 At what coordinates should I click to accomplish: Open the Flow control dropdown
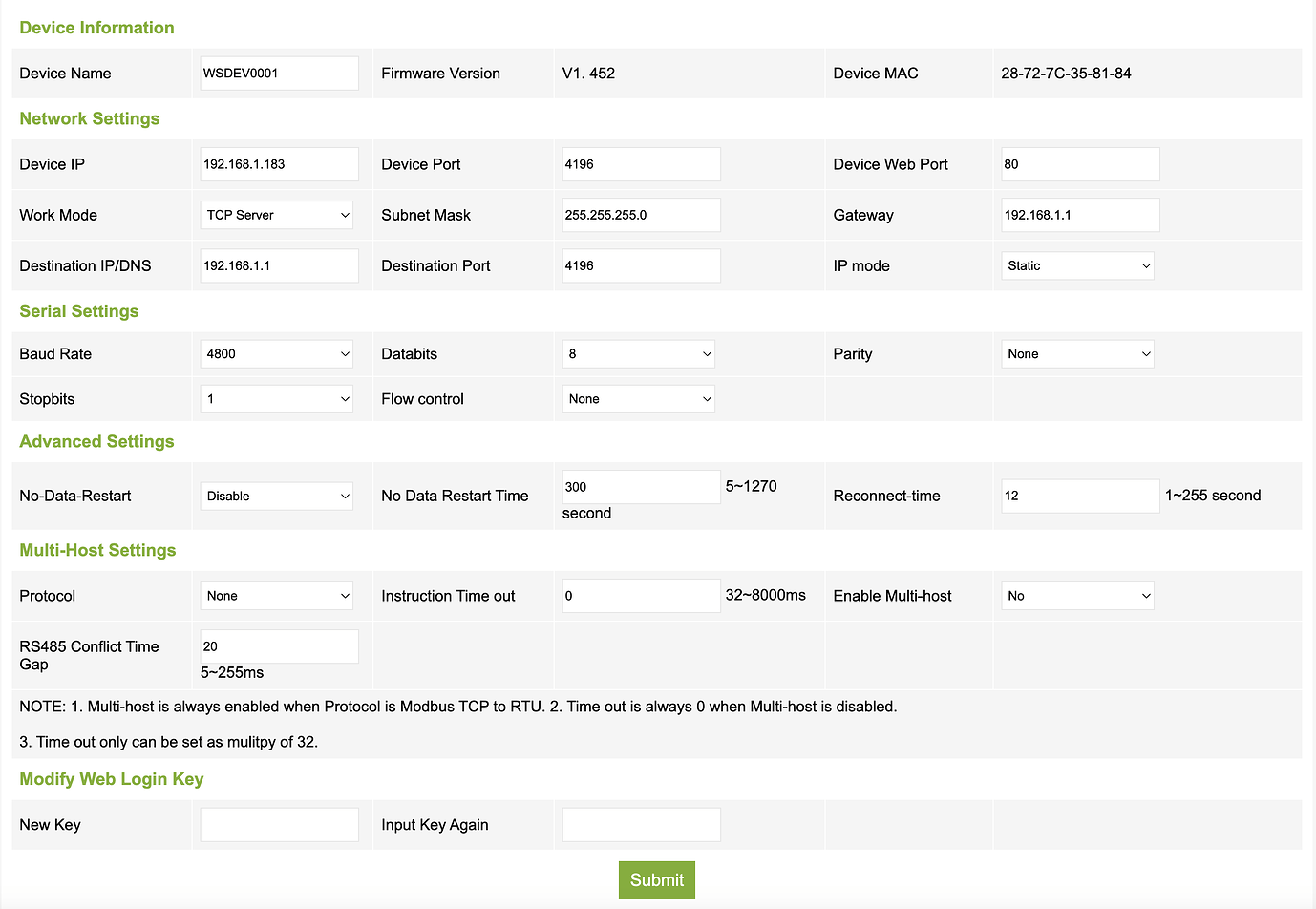click(x=638, y=399)
